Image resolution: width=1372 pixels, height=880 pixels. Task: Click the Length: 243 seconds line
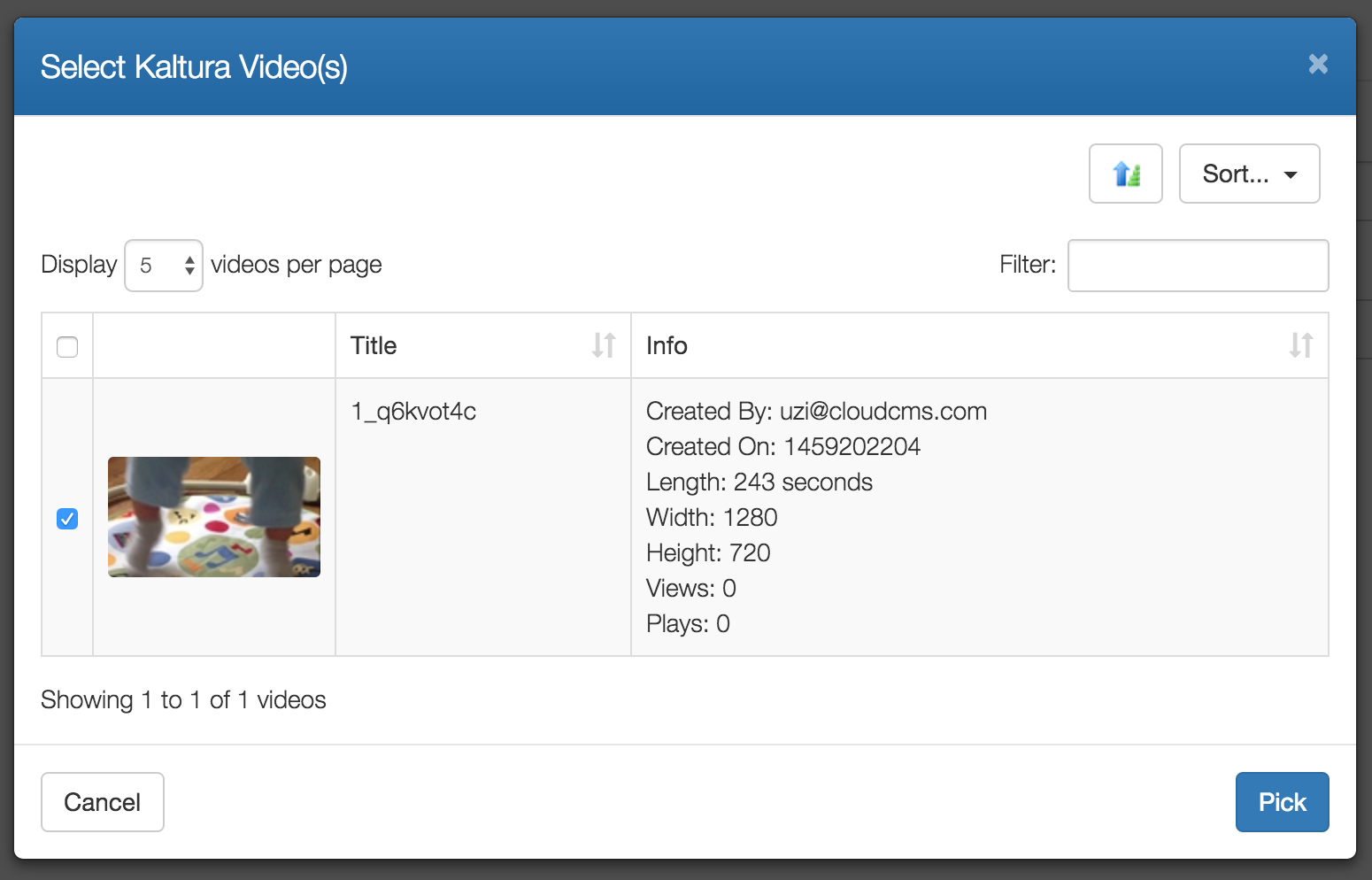tap(759, 482)
